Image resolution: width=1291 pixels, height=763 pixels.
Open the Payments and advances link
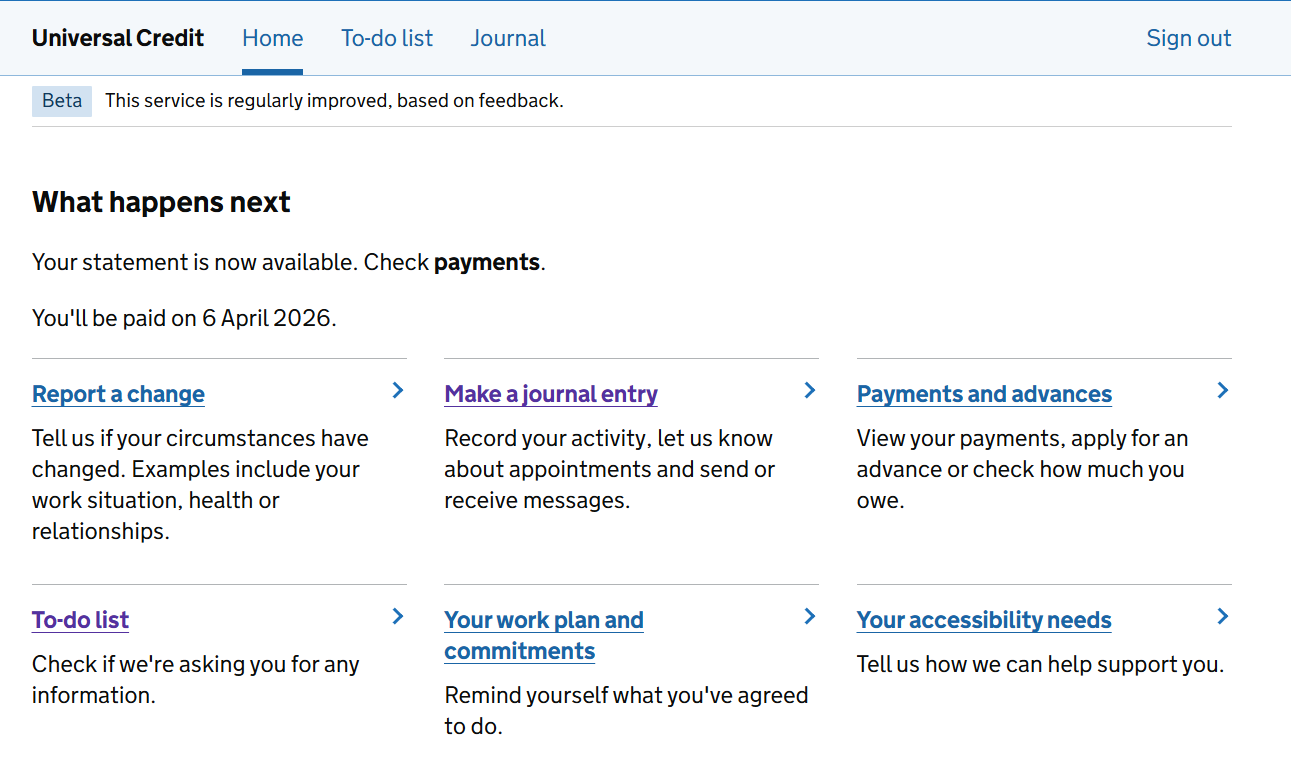tap(984, 394)
